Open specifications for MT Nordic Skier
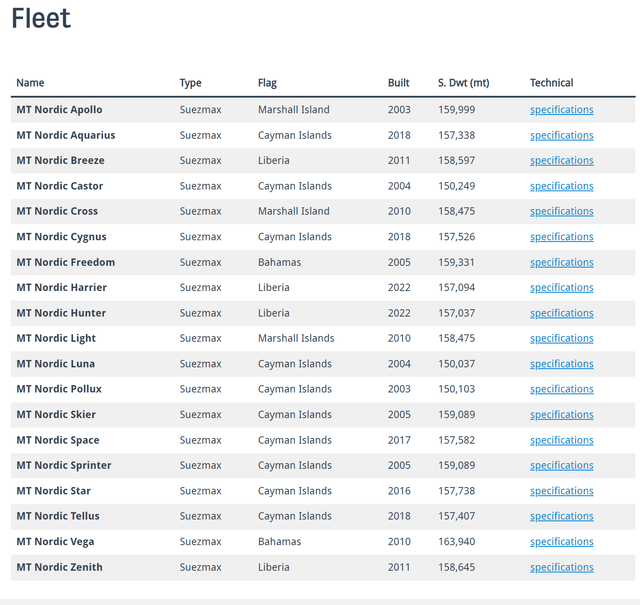The image size is (640, 605). 562,415
